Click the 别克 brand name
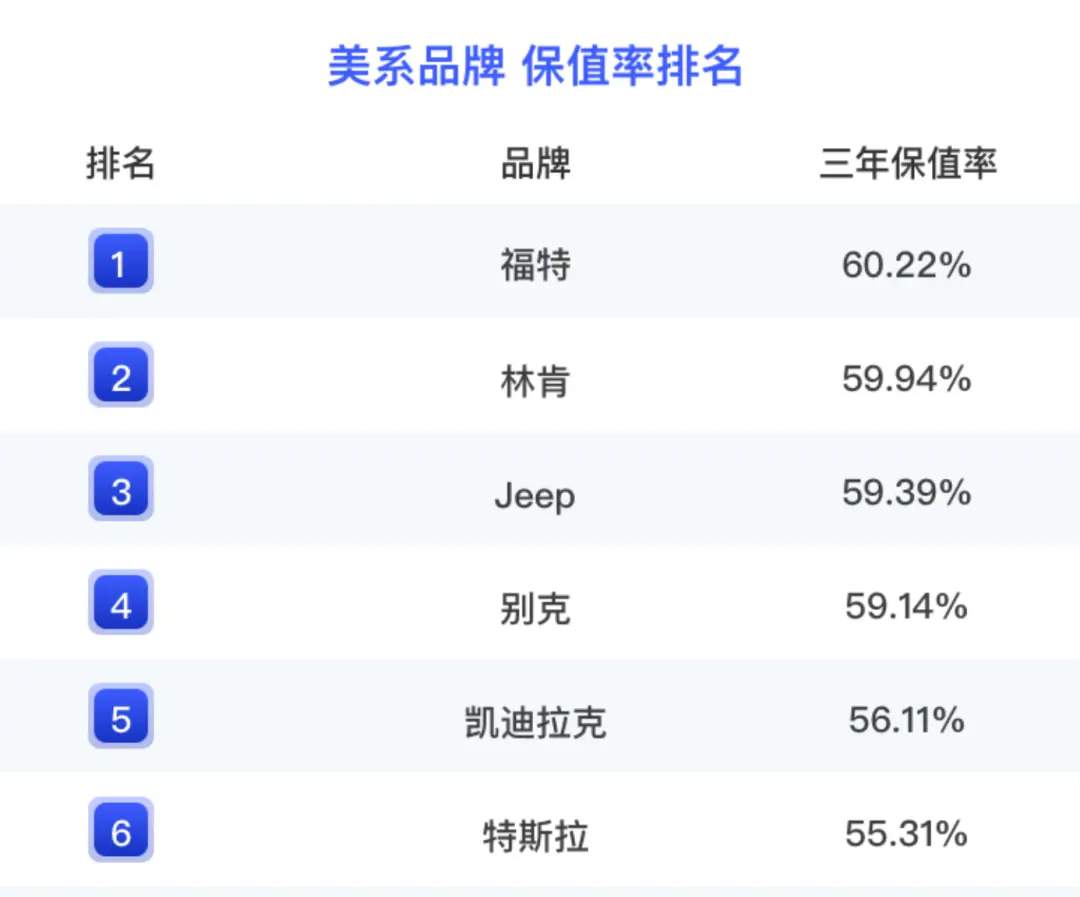Screen dimensions: 1080x897 pyautogui.click(x=535, y=608)
